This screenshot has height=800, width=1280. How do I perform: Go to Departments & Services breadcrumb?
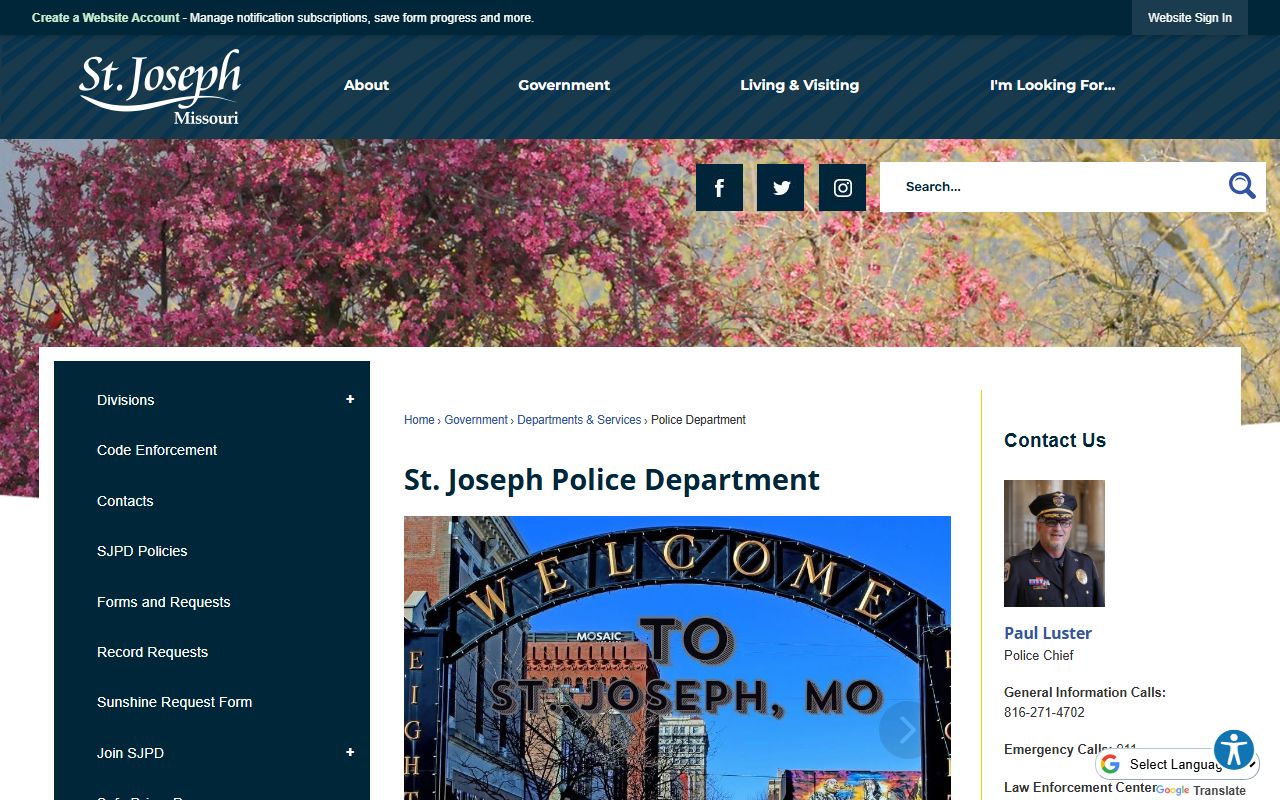click(579, 420)
